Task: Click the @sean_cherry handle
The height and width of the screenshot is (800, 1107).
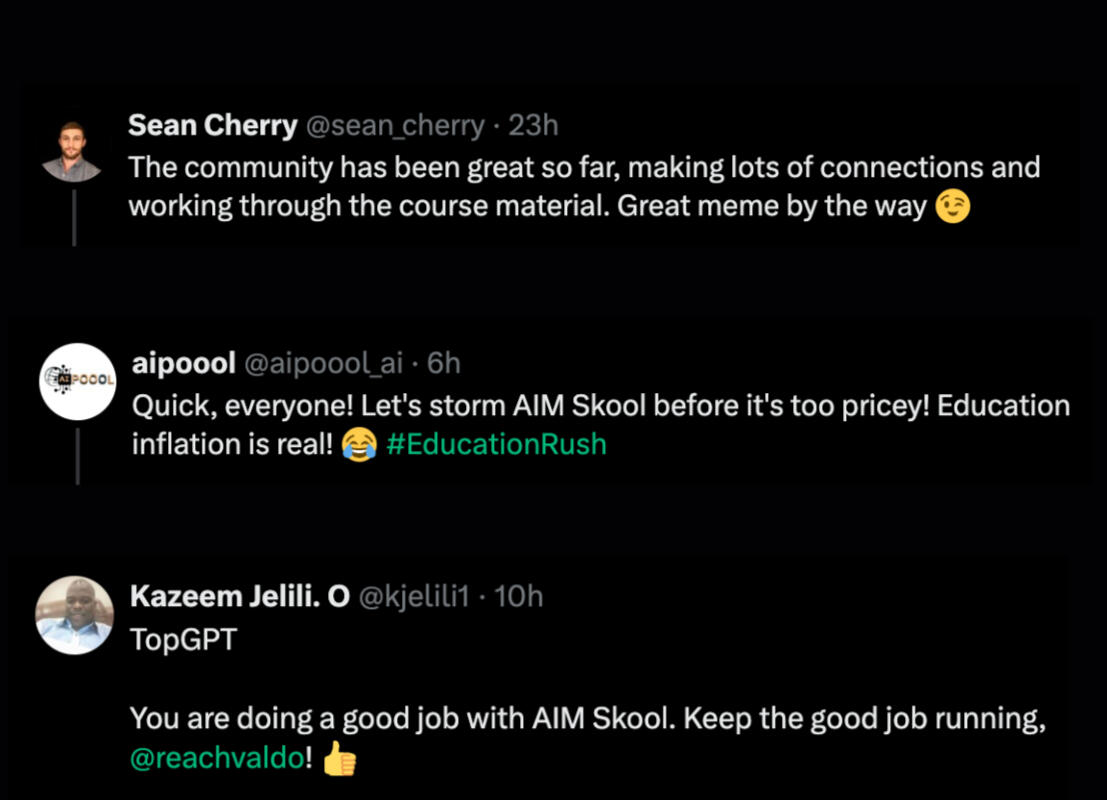Action: [x=394, y=126]
